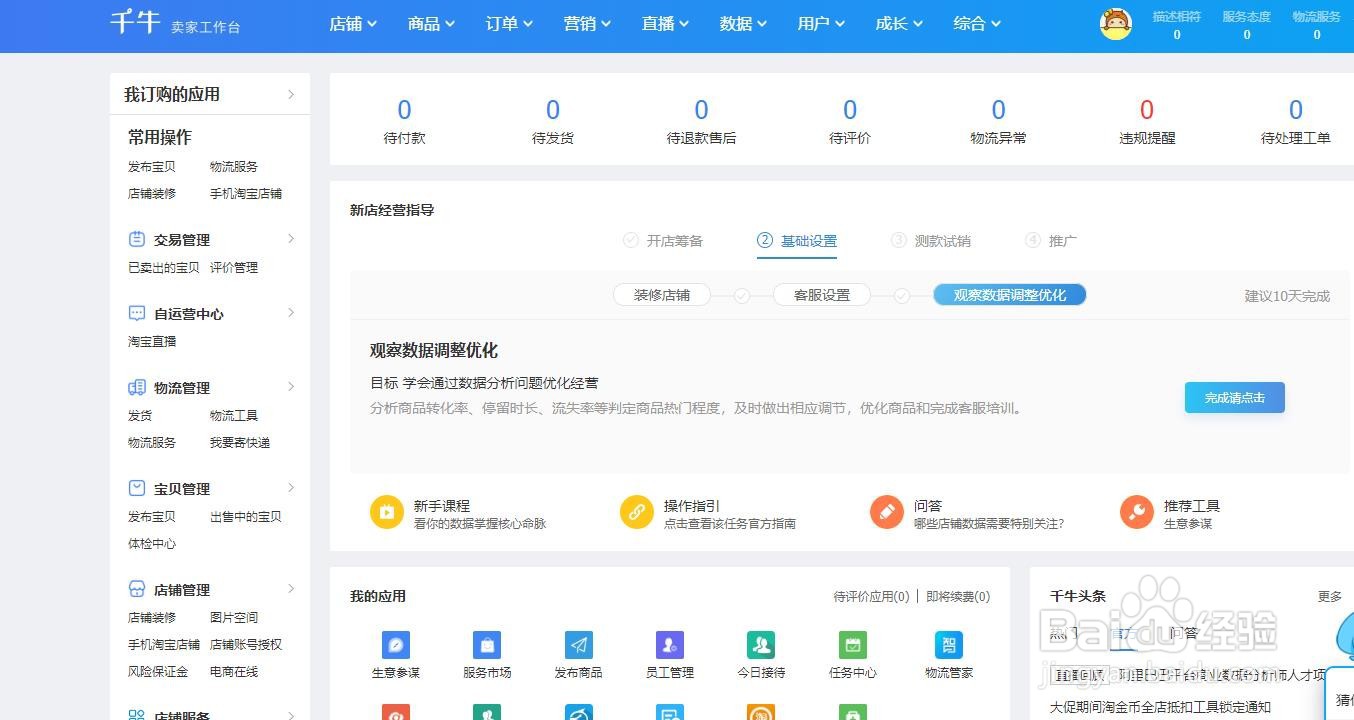Click 出售中的宝贝 in sidebar
Viewport: 1354px width, 720px height.
coord(246,516)
